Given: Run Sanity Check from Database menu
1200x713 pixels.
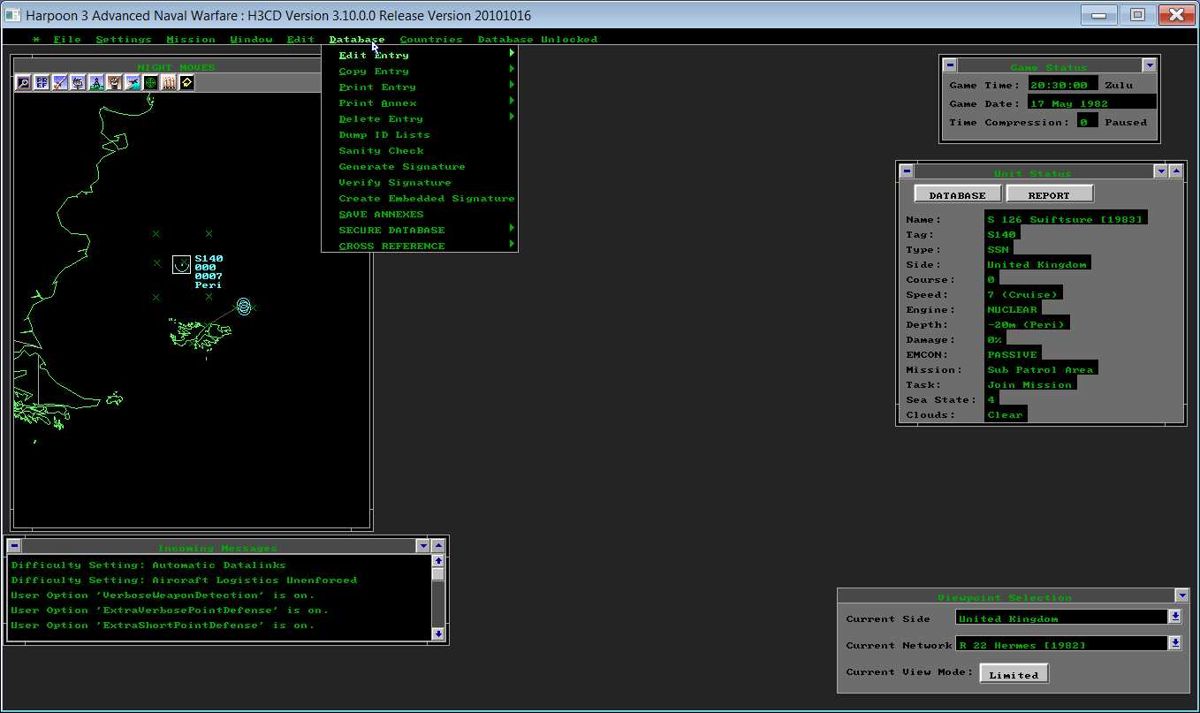Looking at the screenshot, I should coord(381,151).
